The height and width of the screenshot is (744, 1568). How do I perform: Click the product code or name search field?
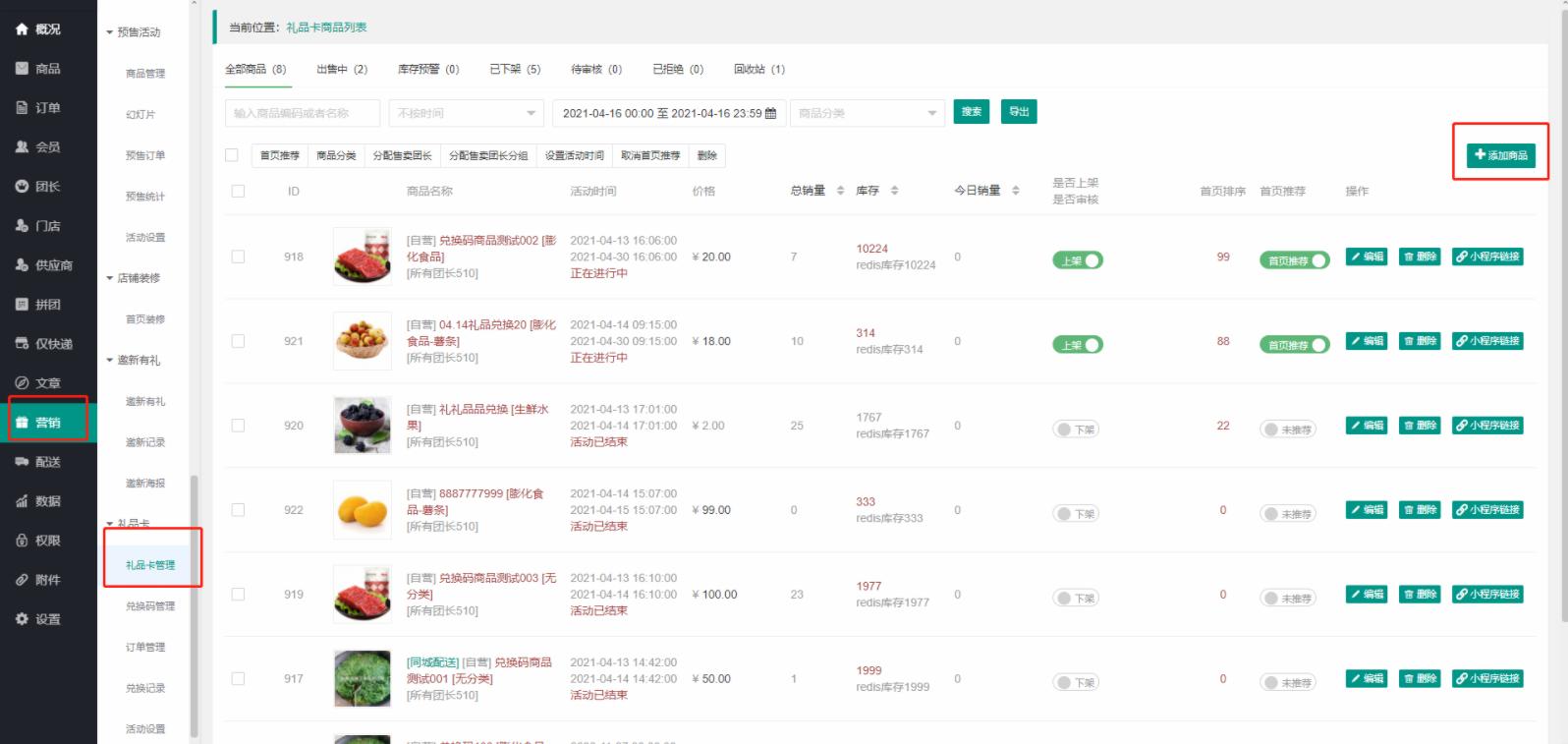[x=303, y=113]
